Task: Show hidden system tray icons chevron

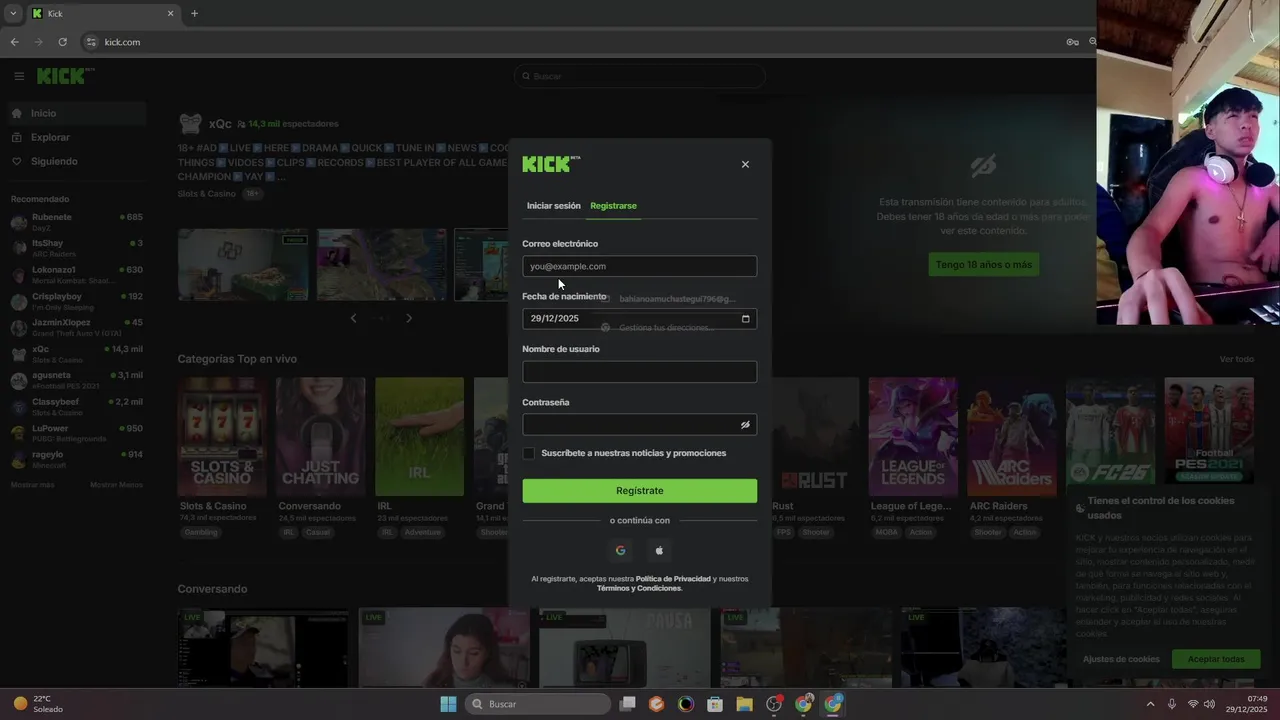Action: (1150, 704)
